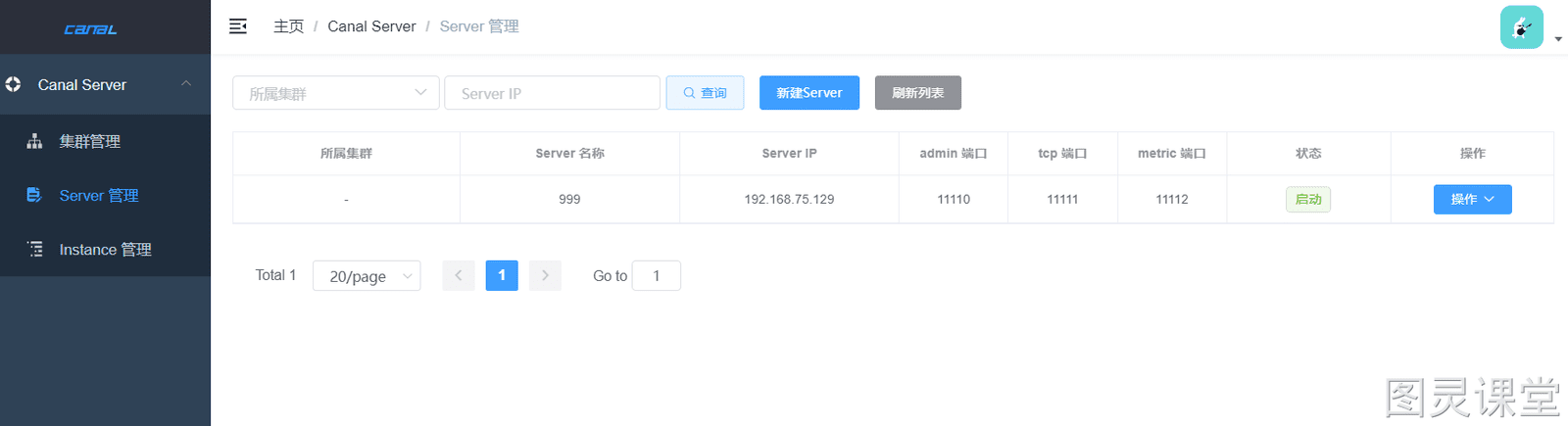This screenshot has width=1568, height=426.
Task: Focus the Server IP search field
Action: [552, 93]
